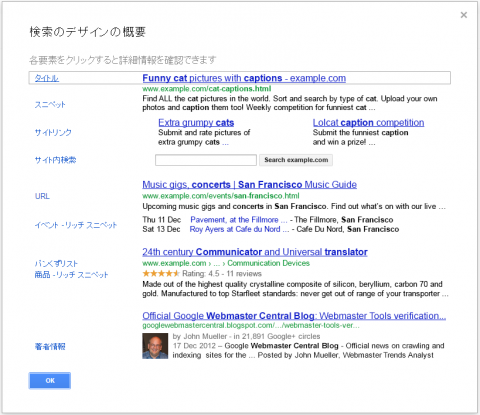Click the パンくずリスト link

pos(56,264)
